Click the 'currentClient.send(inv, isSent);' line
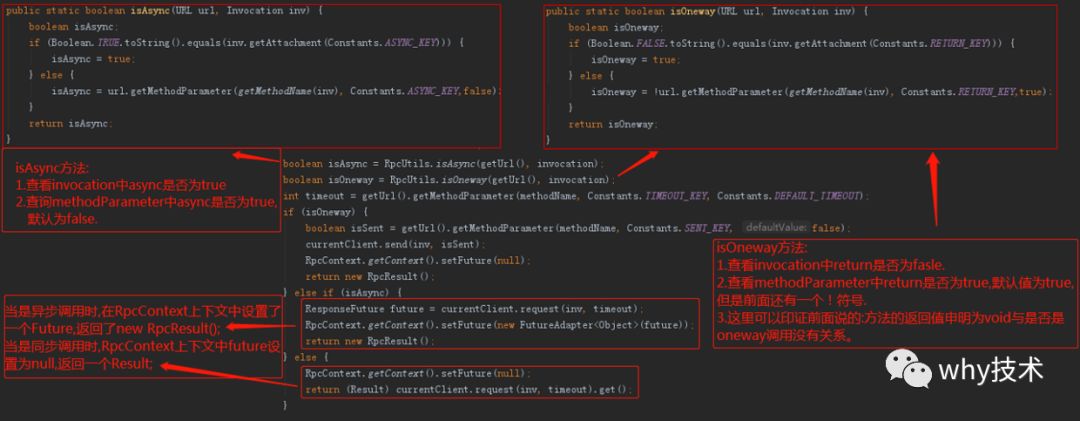1080x421 pixels. [x=395, y=244]
